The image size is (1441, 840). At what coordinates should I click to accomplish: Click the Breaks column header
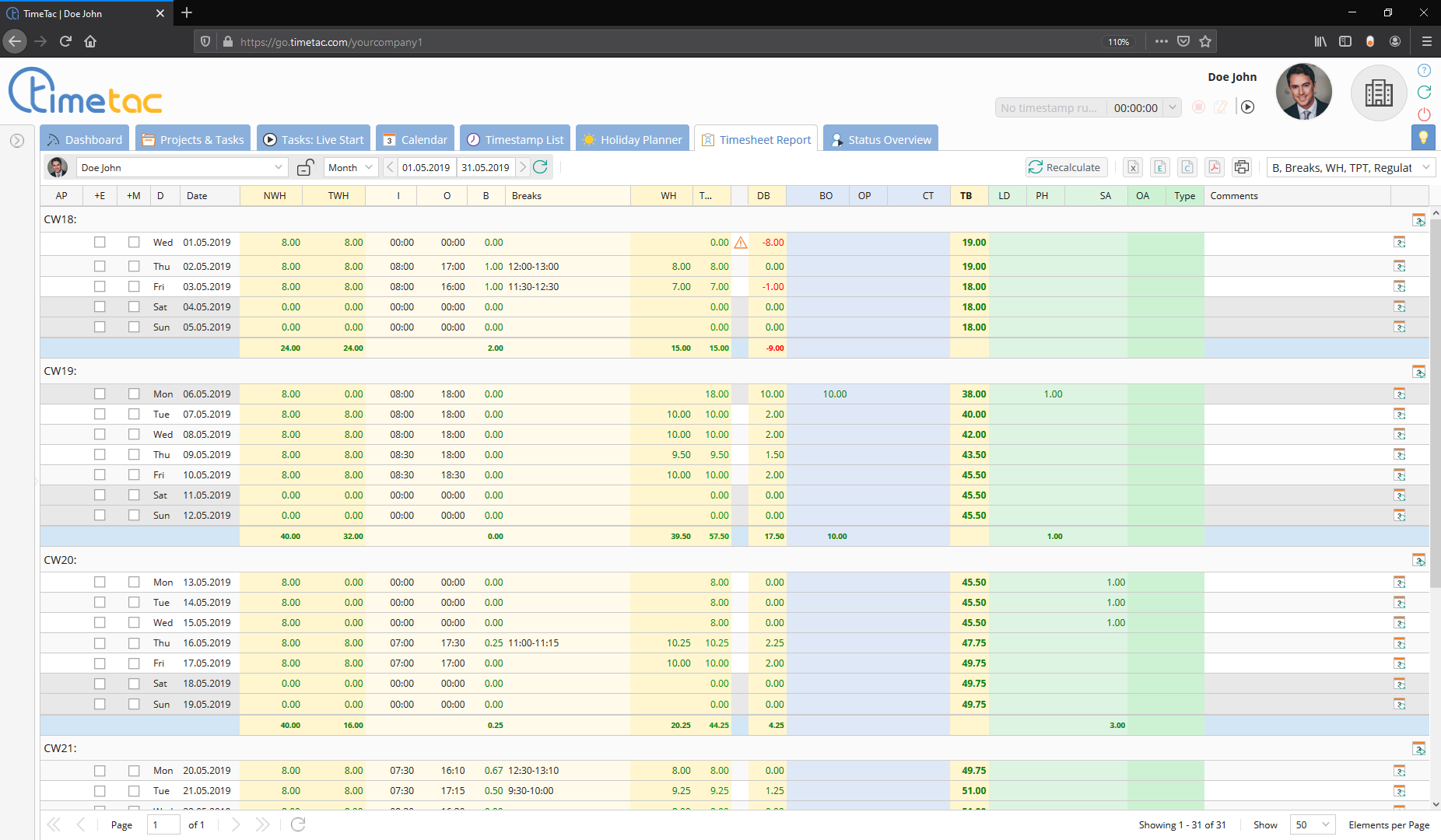[x=568, y=196]
